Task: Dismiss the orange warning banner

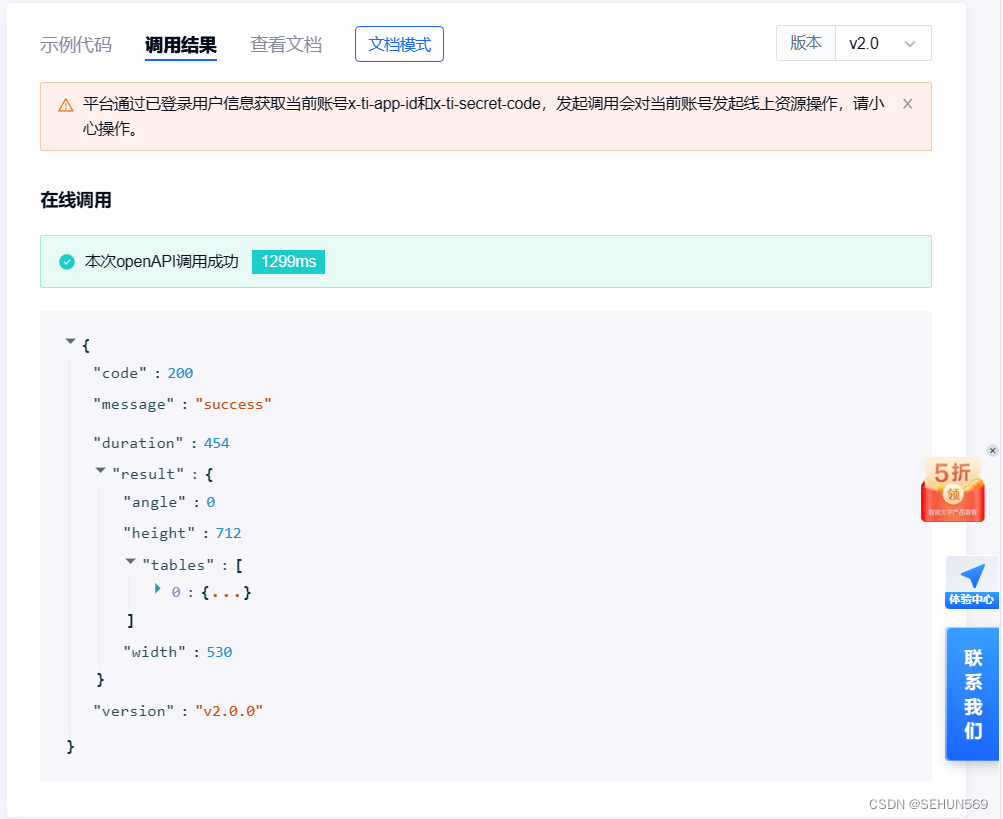Action: (907, 104)
